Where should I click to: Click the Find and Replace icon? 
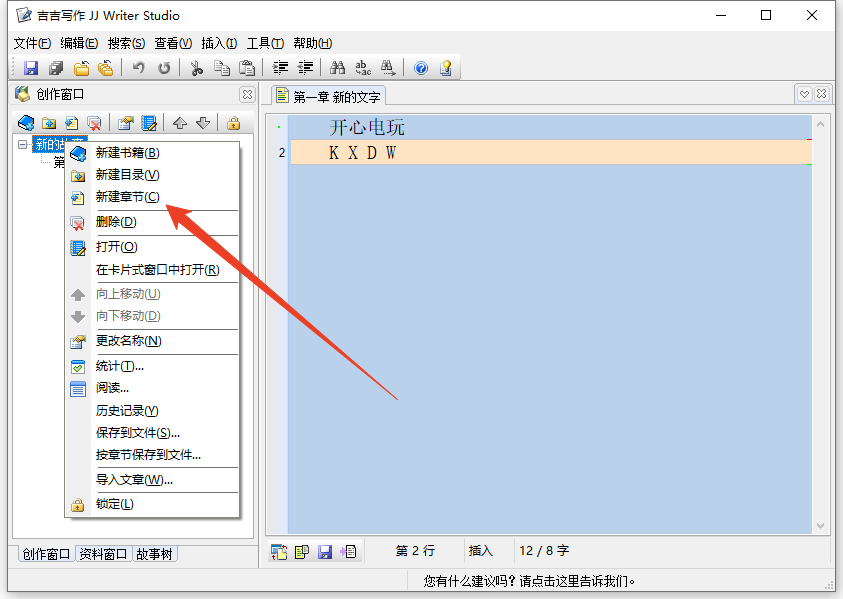coord(362,67)
